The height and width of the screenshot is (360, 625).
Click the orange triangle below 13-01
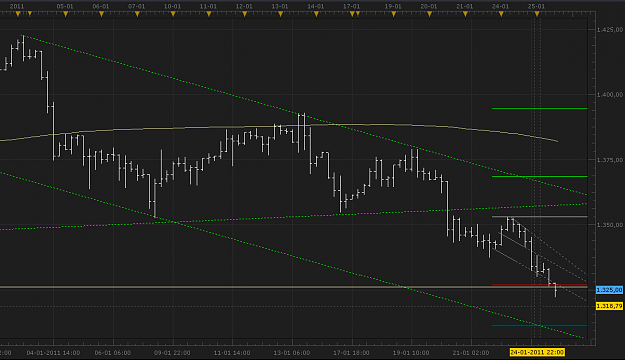(x=281, y=14)
